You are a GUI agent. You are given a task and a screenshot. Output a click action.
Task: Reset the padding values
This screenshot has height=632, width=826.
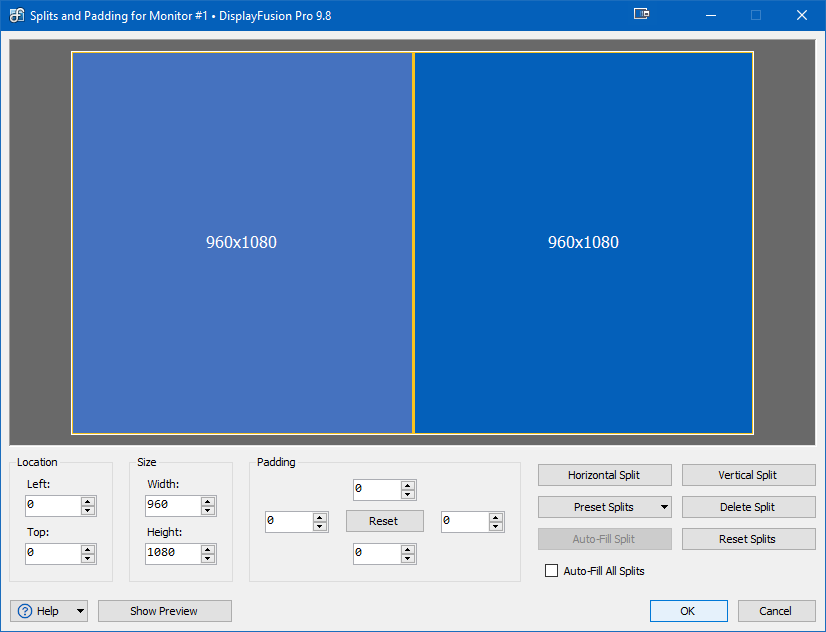click(384, 521)
